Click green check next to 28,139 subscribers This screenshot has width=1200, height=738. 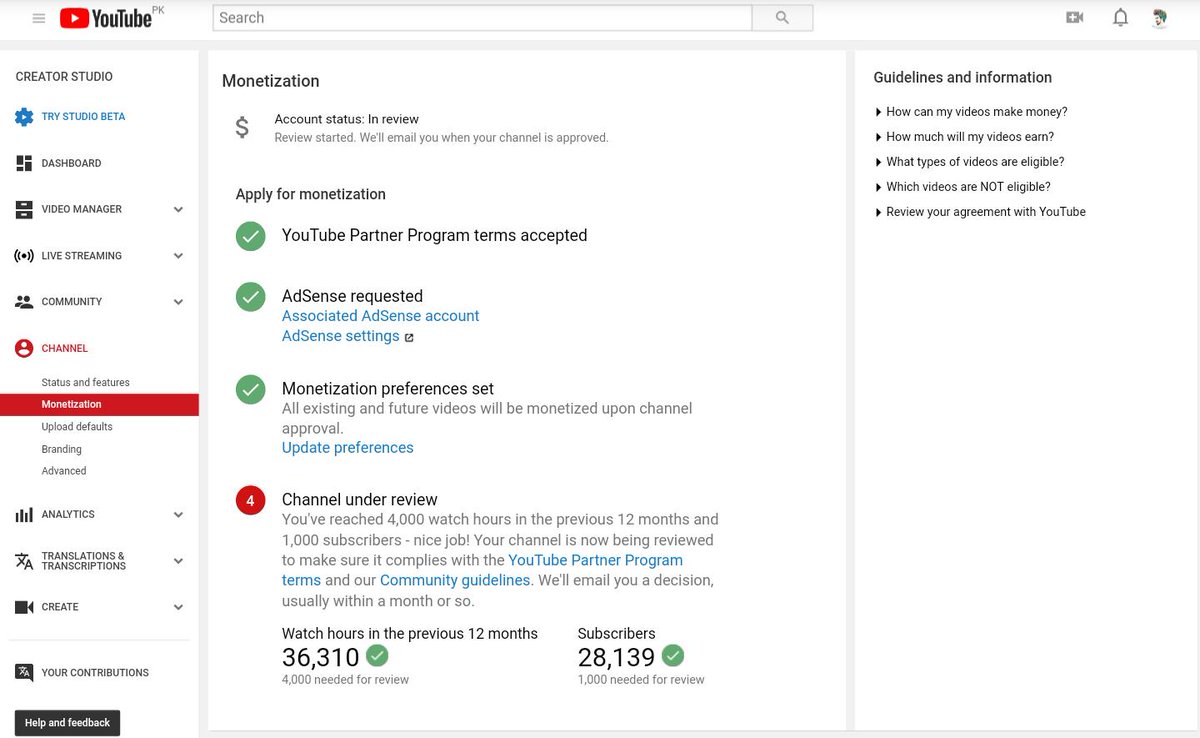(x=673, y=656)
